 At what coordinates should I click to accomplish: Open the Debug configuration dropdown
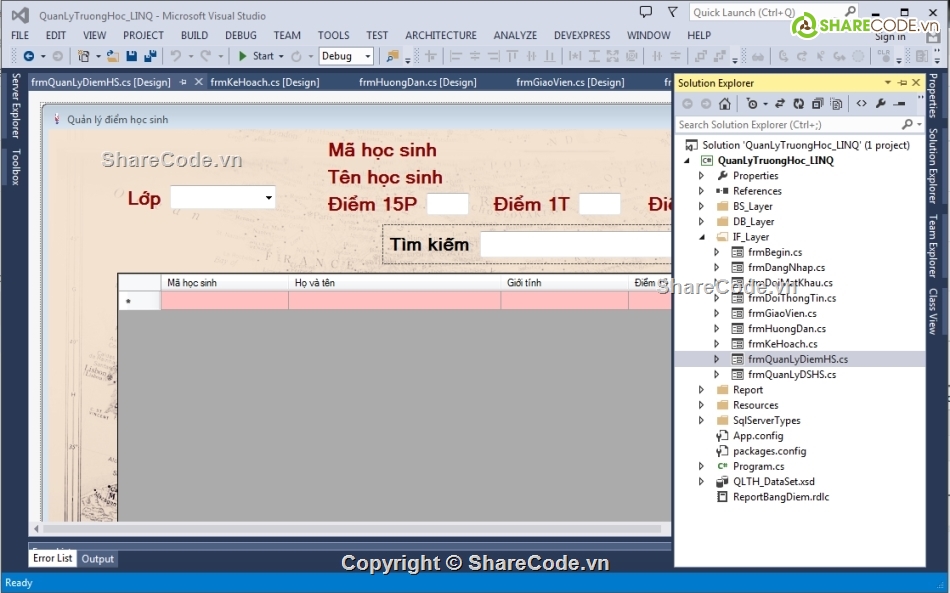click(367, 56)
